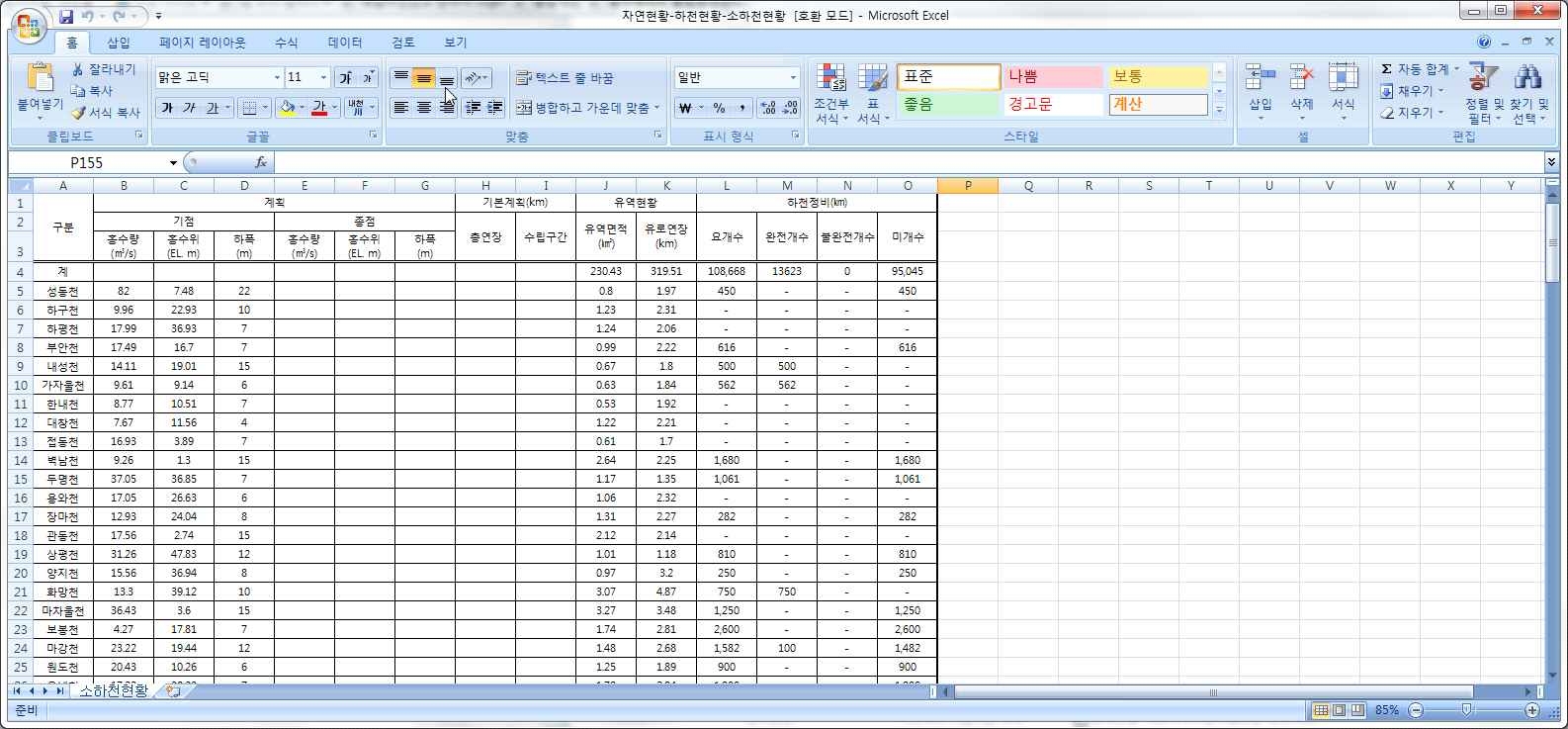Activate the 서식 복사 format painter

tap(105, 112)
